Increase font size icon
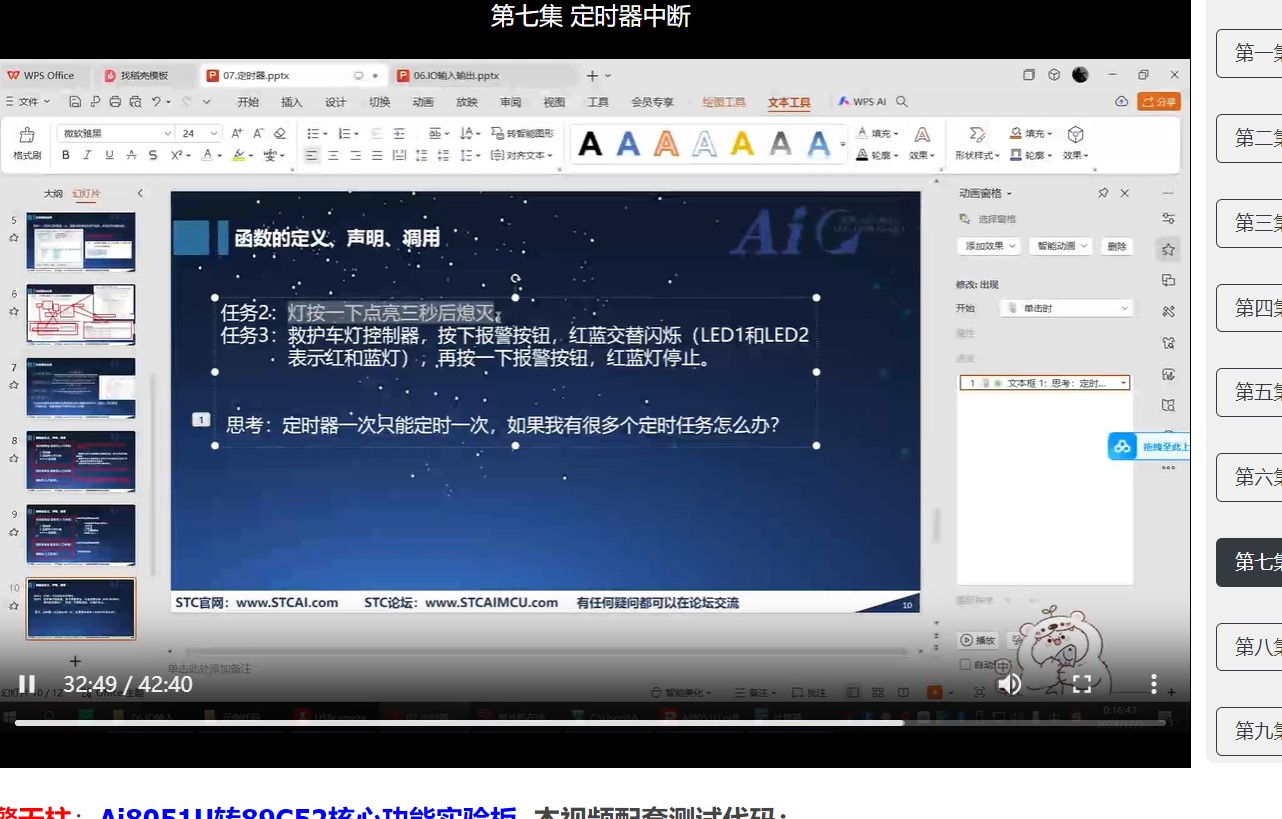1282x819 pixels. (237, 133)
